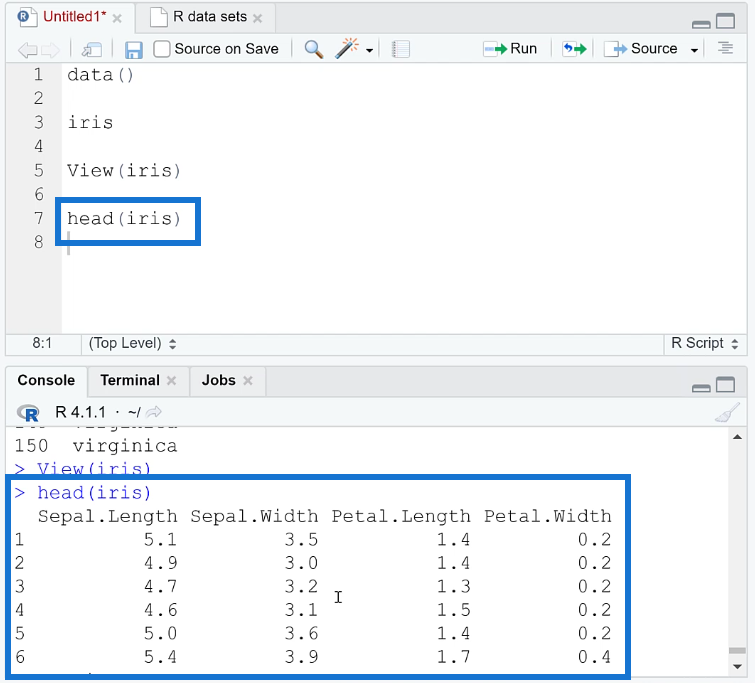Viewport: 755px width, 683px height.
Task: Click the Source button
Action: pos(641,49)
